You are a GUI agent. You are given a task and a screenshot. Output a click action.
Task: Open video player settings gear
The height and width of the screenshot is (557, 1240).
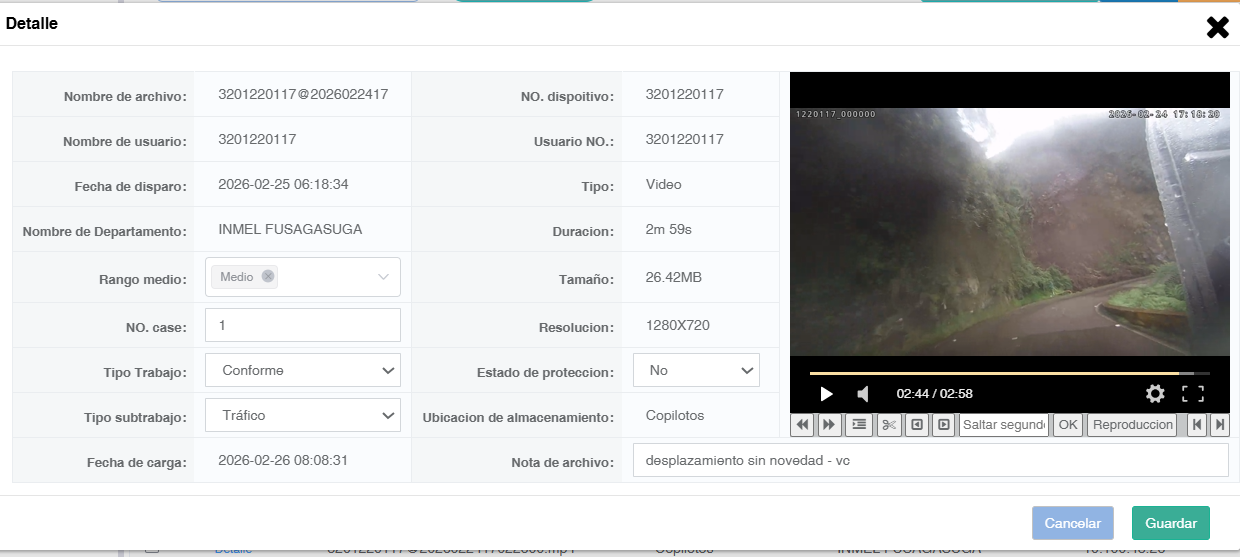(x=1155, y=394)
